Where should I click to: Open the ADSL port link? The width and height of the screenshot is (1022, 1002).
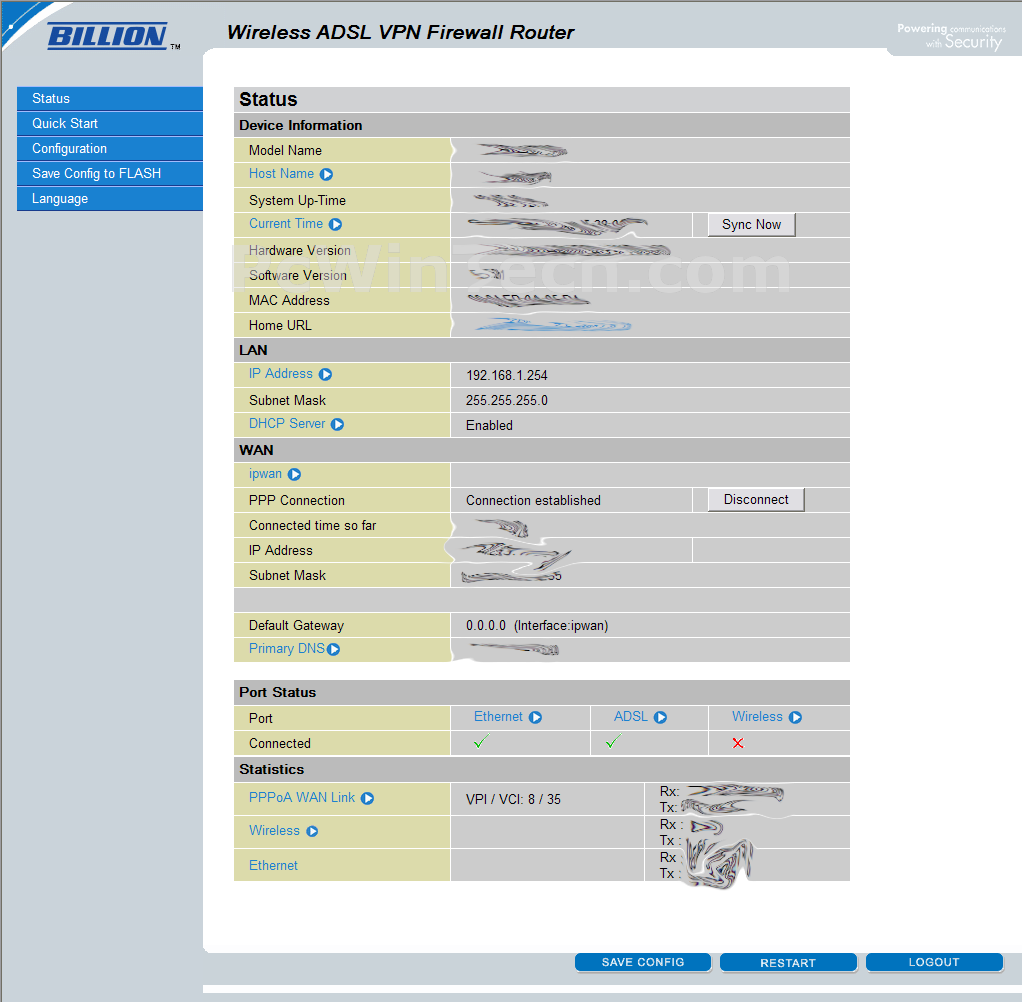pos(630,716)
